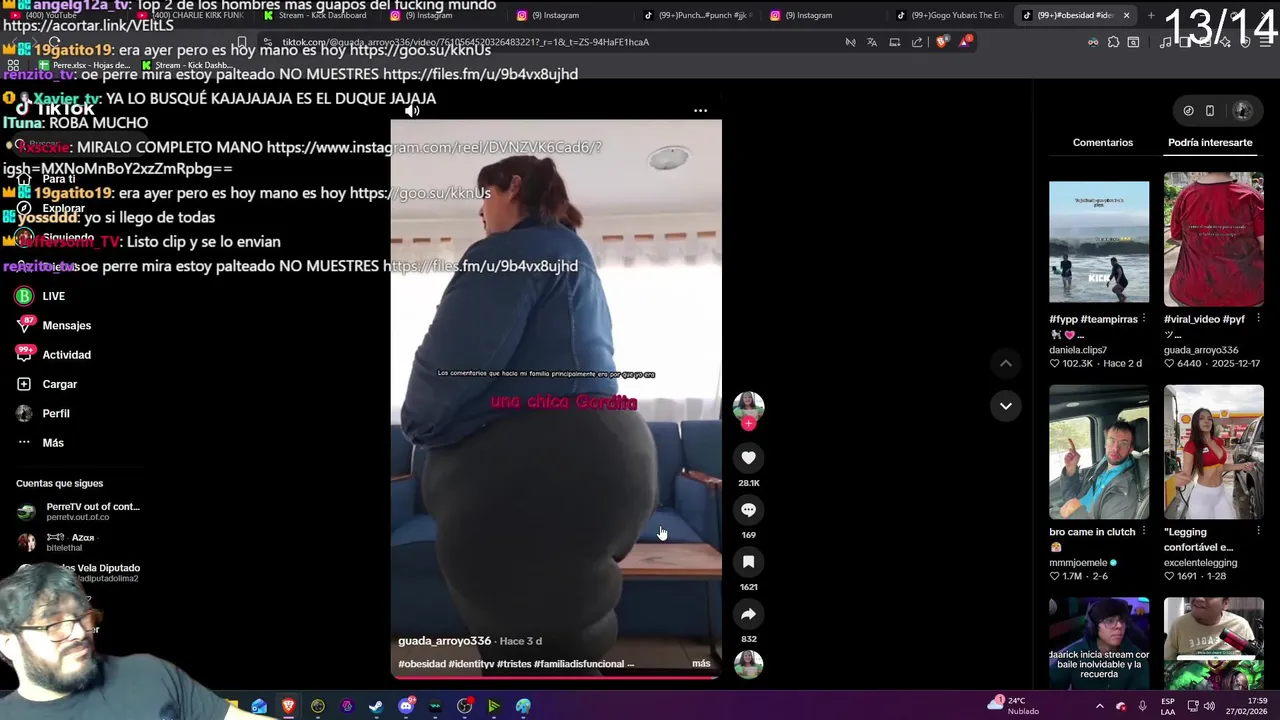The height and width of the screenshot is (720, 1280).
Task: Open Steam in taskbar
Action: point(376,706)
